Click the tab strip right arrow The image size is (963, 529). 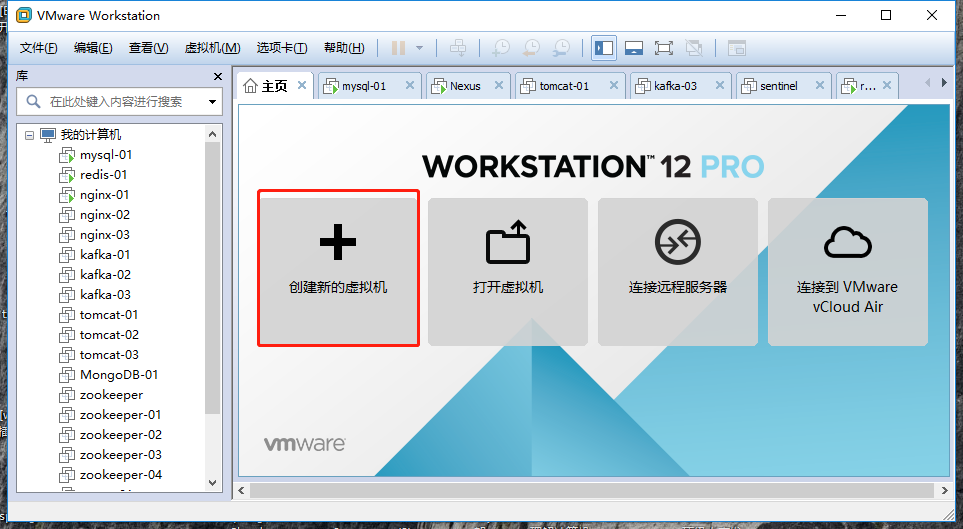point(945,82)
